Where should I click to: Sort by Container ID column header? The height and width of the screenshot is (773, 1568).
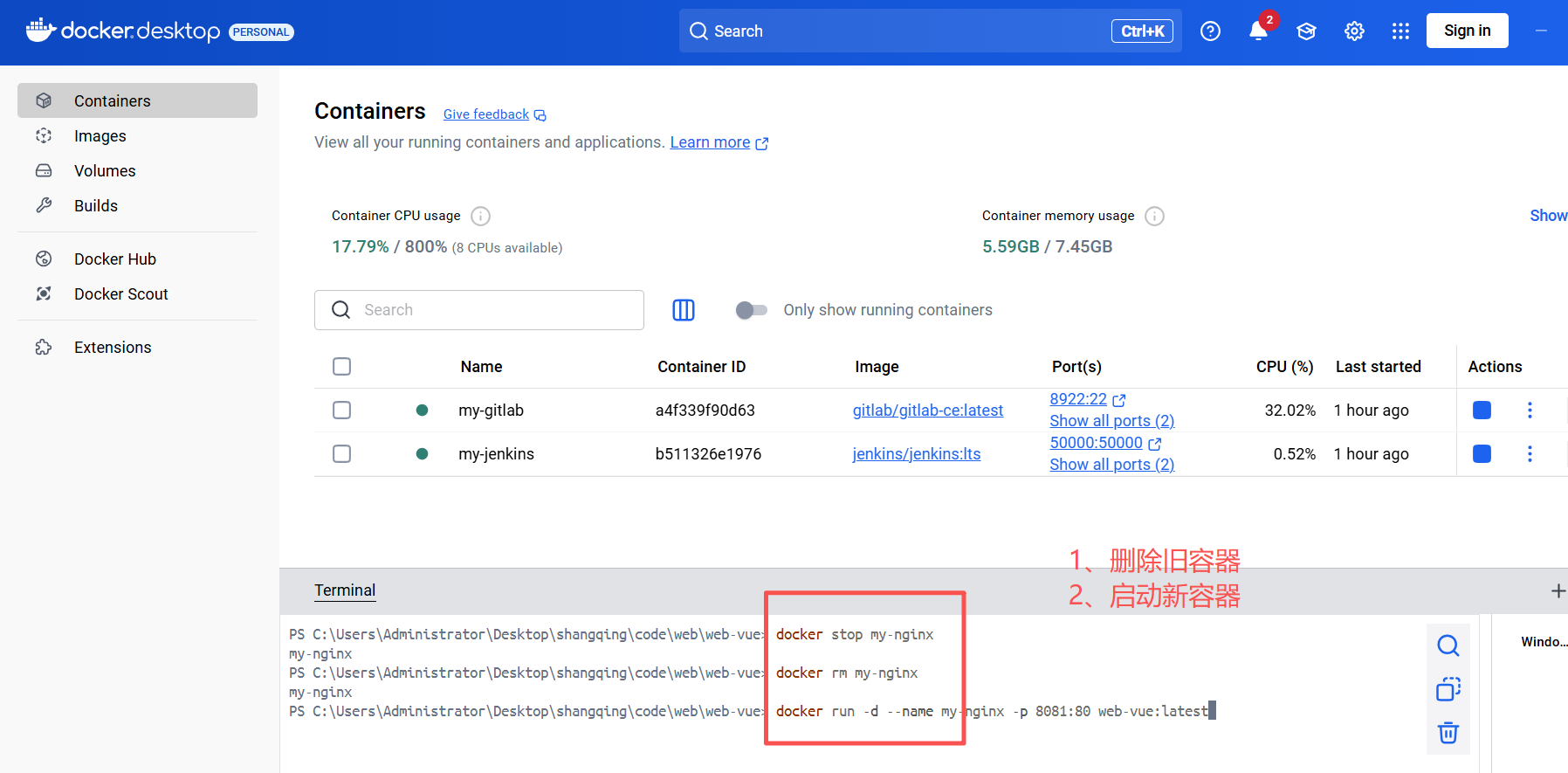(x=702, y=367)
